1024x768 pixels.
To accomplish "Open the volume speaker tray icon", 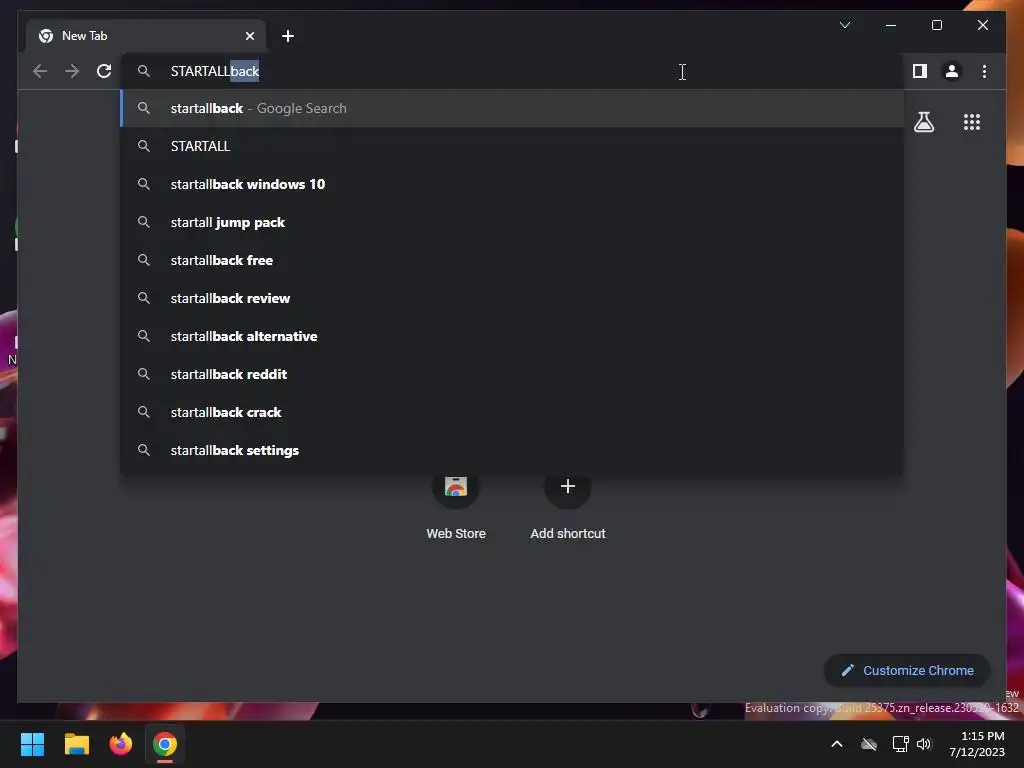I will [x=924, y=744].
